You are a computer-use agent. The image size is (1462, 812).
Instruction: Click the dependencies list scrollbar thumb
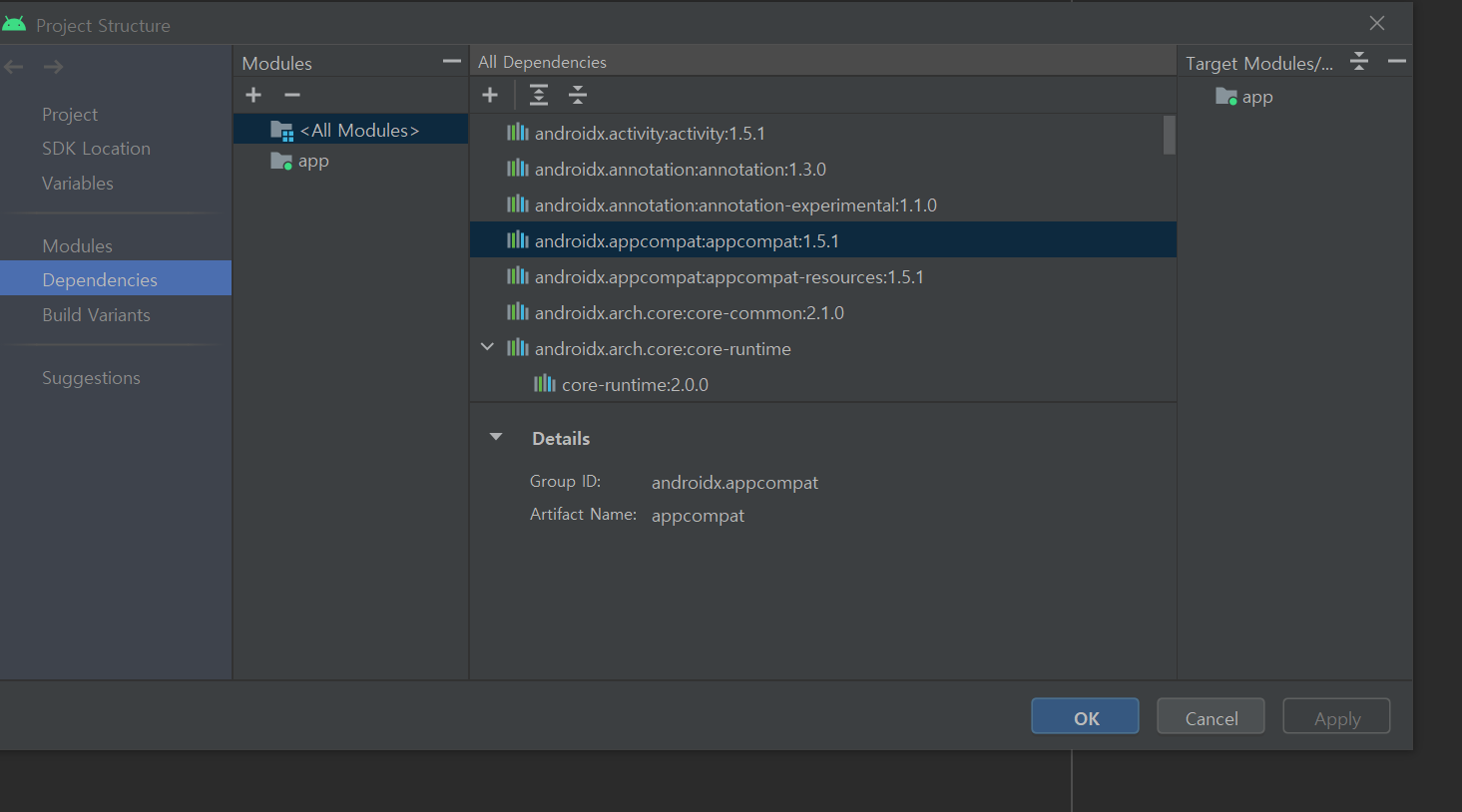[x=1169, y=136]
